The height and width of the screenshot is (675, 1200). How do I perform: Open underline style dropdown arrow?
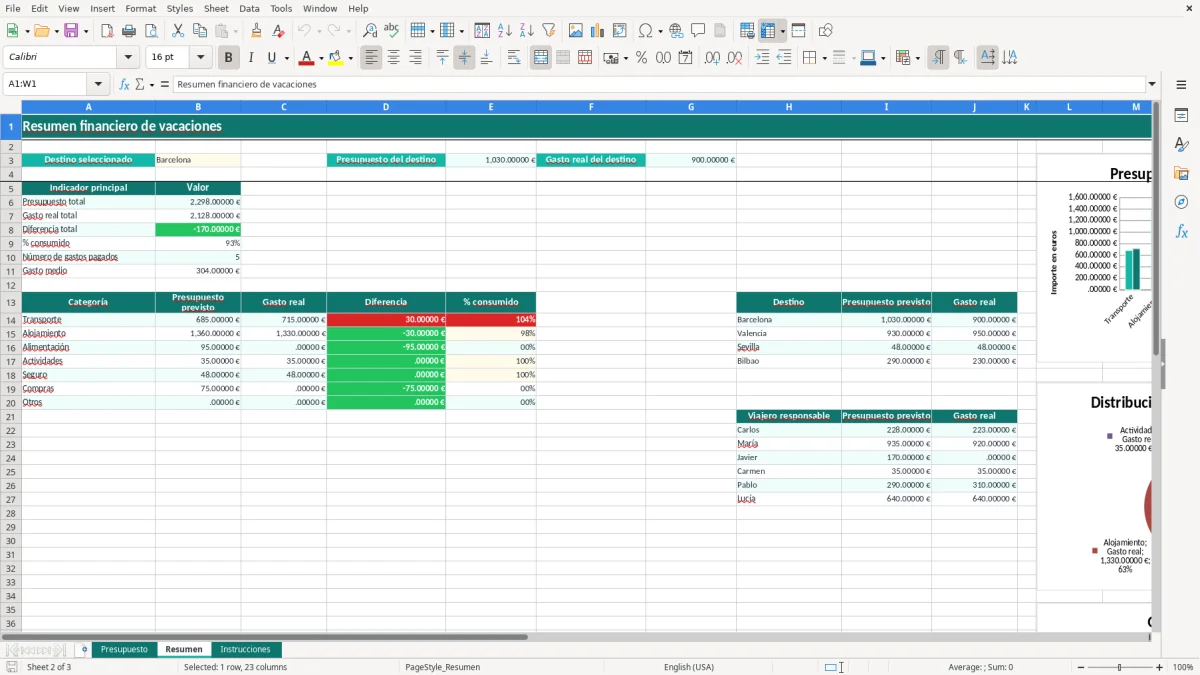(286, 58)
